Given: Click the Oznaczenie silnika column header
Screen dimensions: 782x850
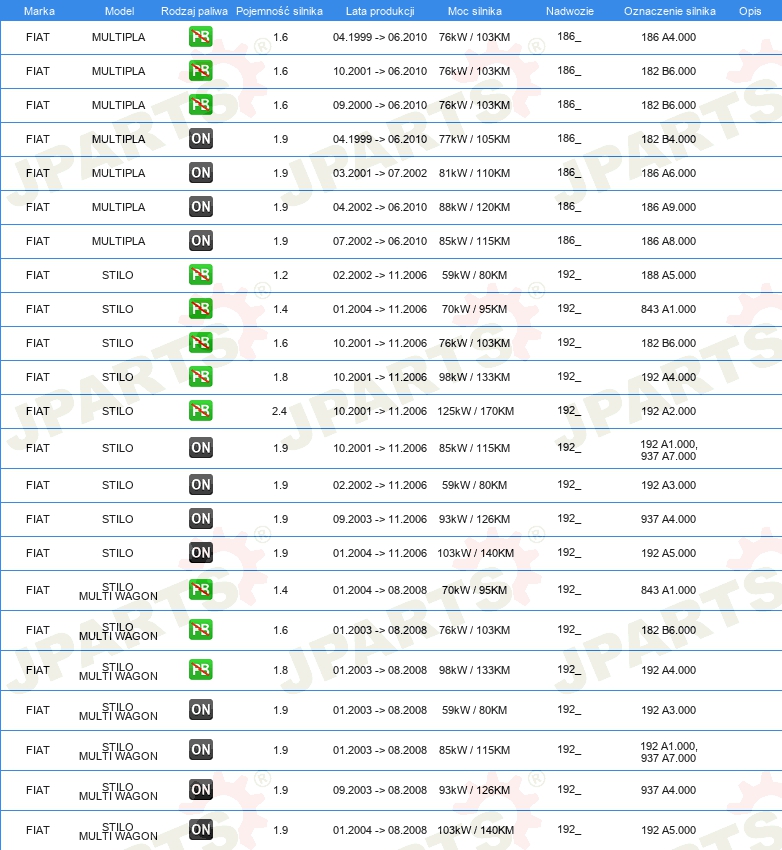Looking at the screenshot, I should pyautogui.click(x=669, y=11).
